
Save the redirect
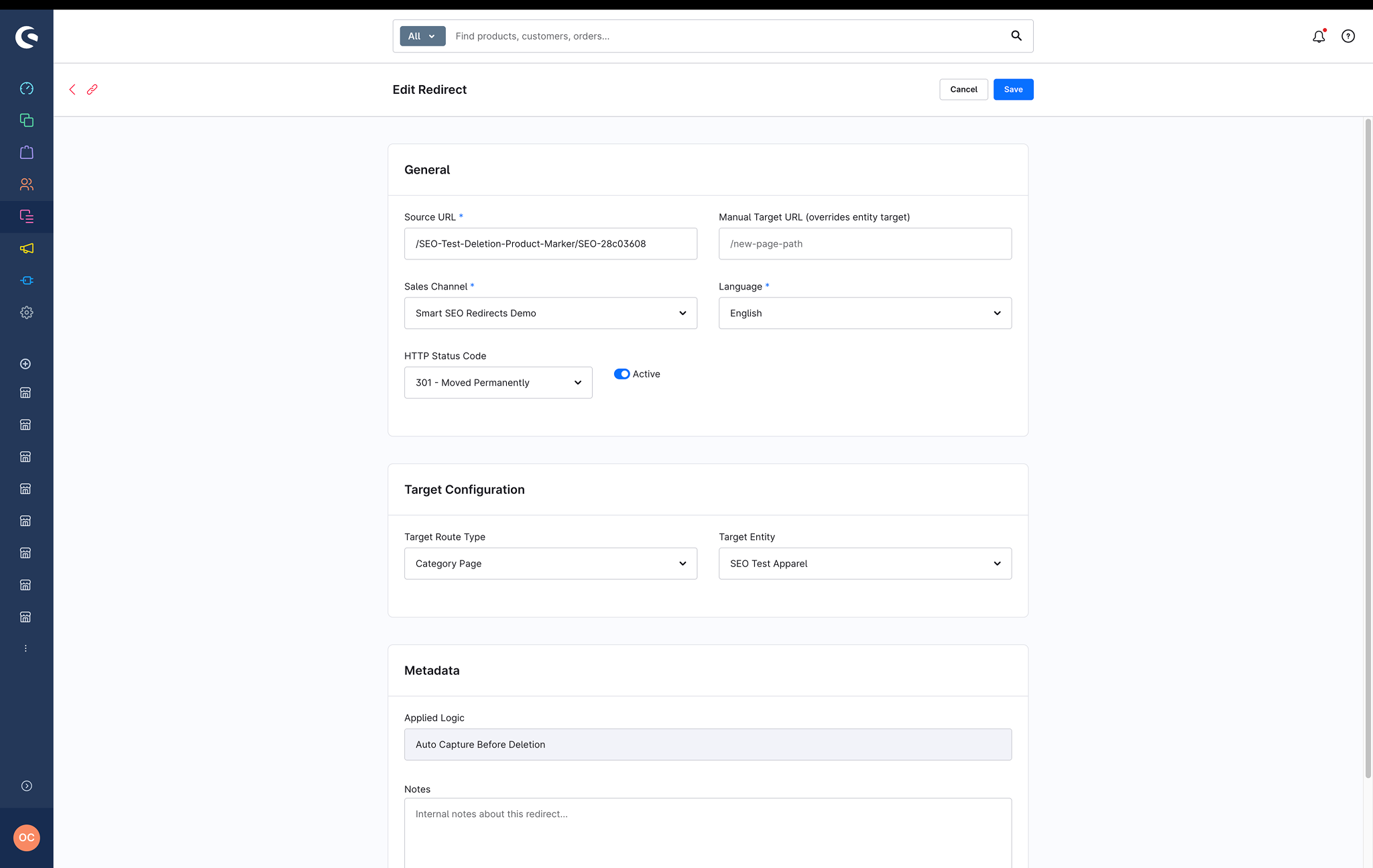pos(1013,89)
